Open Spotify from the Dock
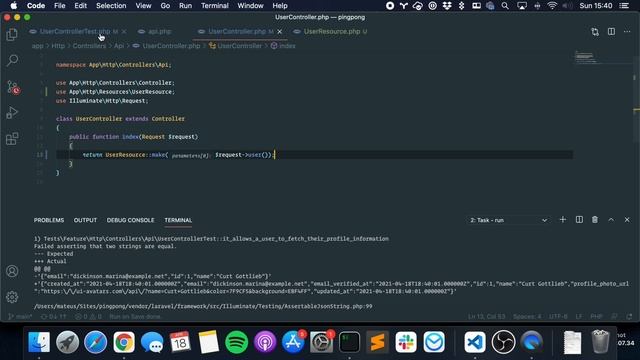This screenshot has height=360, width=640. 236,342
